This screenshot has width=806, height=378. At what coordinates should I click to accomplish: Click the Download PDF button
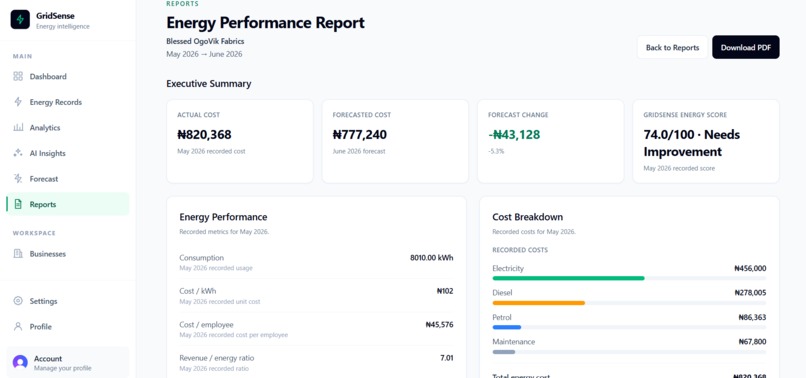[745, 47]
